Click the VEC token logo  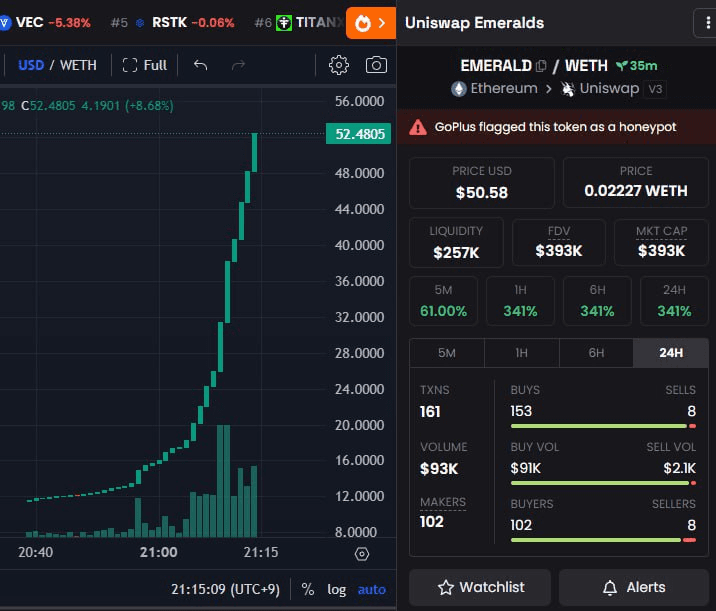click(5, 23)
